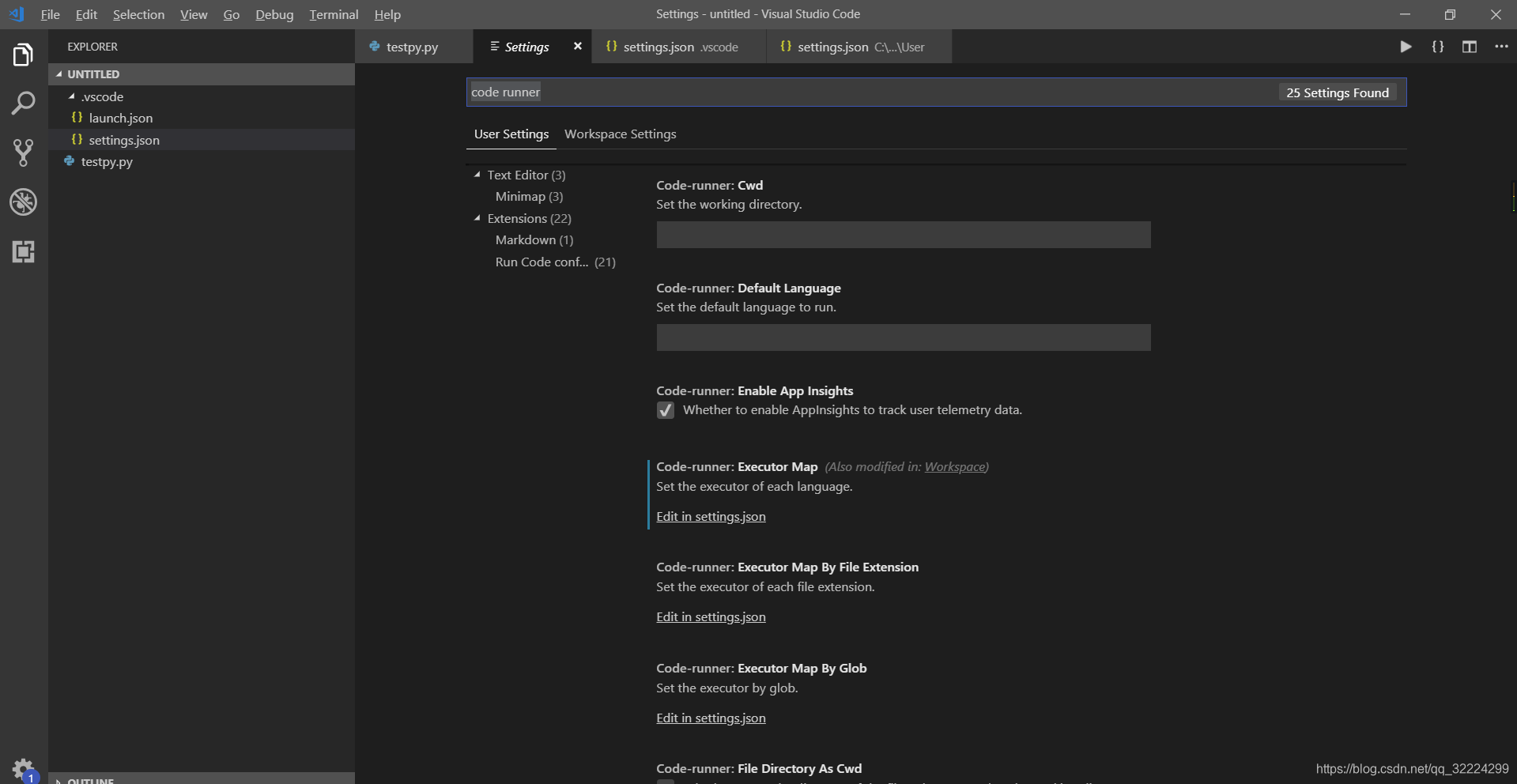
Task: Collapse the Extensions settings category
Action: (x=478, y=218)
